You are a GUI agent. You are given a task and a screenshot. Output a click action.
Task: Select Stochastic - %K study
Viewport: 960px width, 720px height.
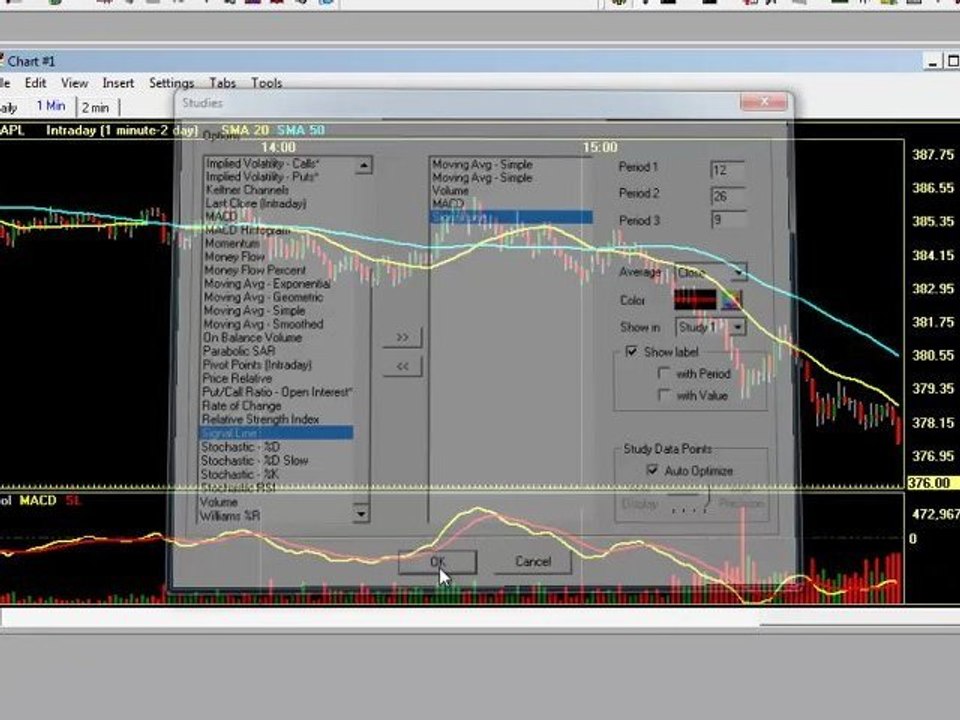click(x=240, y=474)
